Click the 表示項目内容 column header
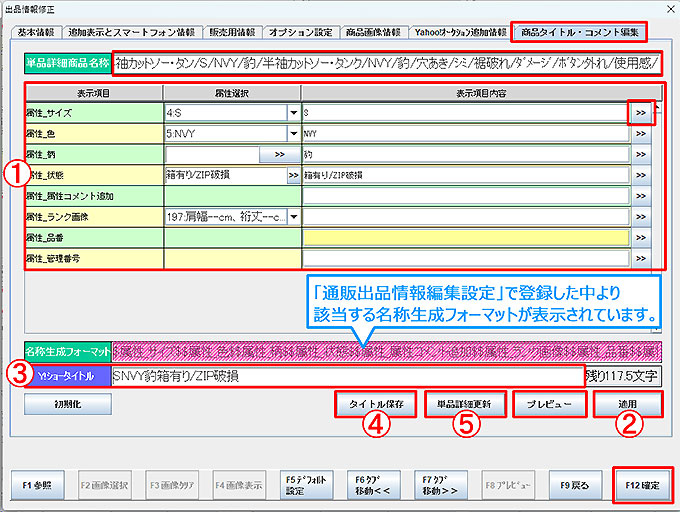 [x=481, y=93]
